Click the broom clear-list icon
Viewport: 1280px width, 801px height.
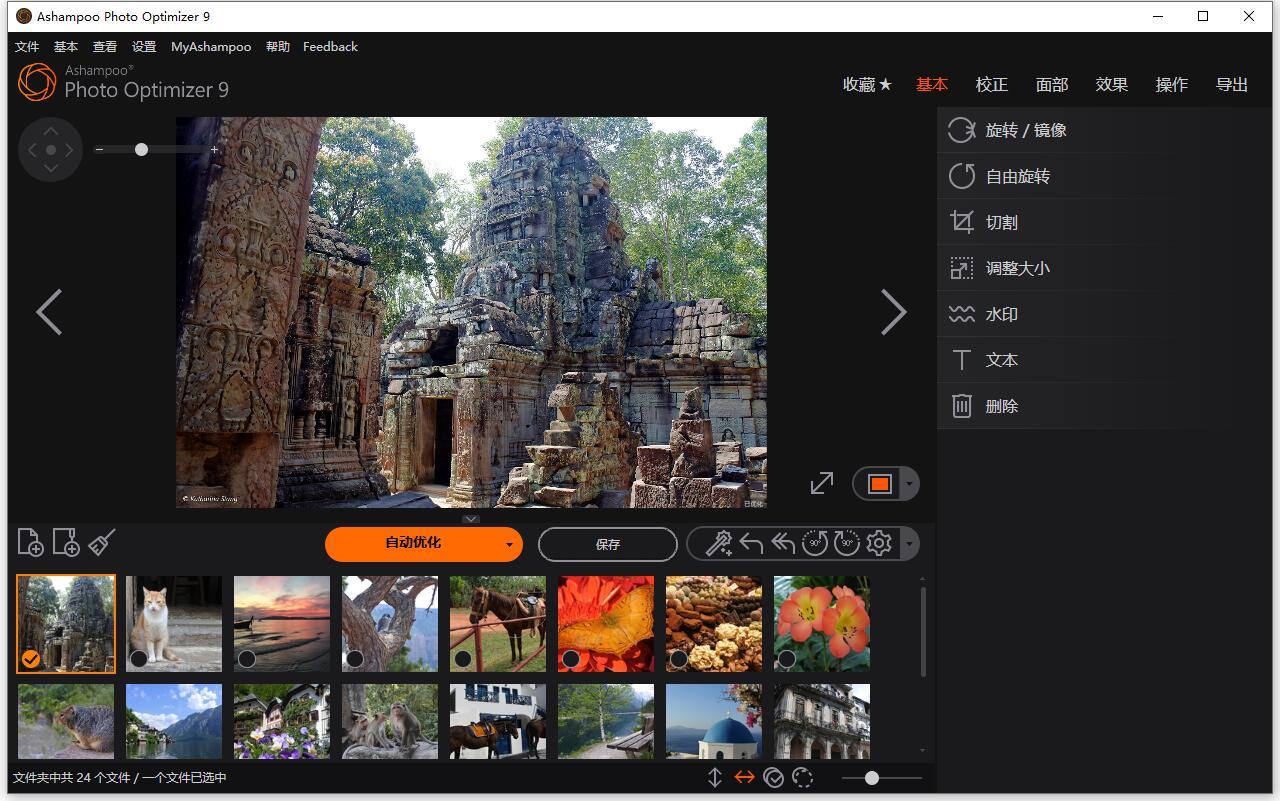coord(102,542)
